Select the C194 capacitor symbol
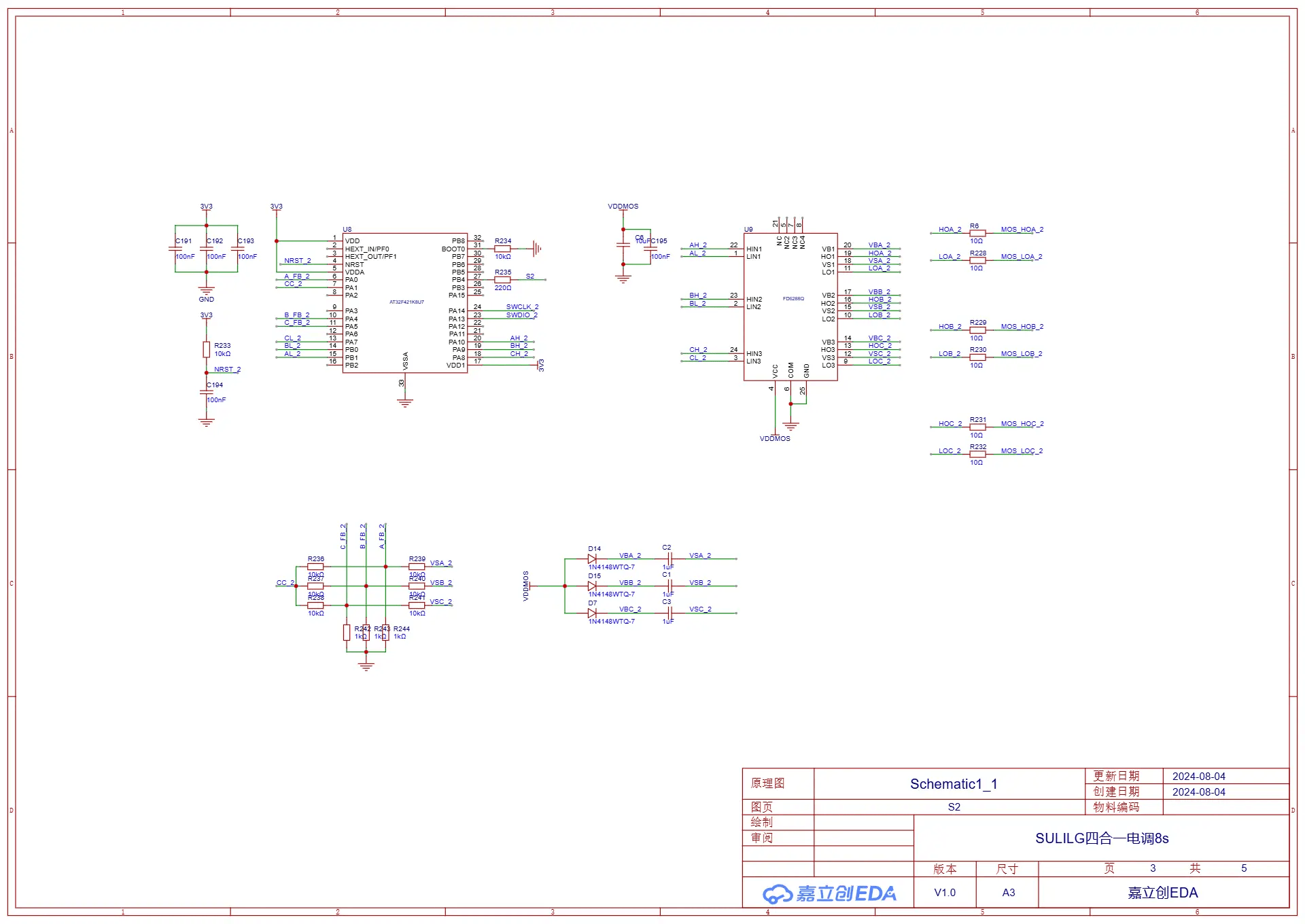 point(206,392)
